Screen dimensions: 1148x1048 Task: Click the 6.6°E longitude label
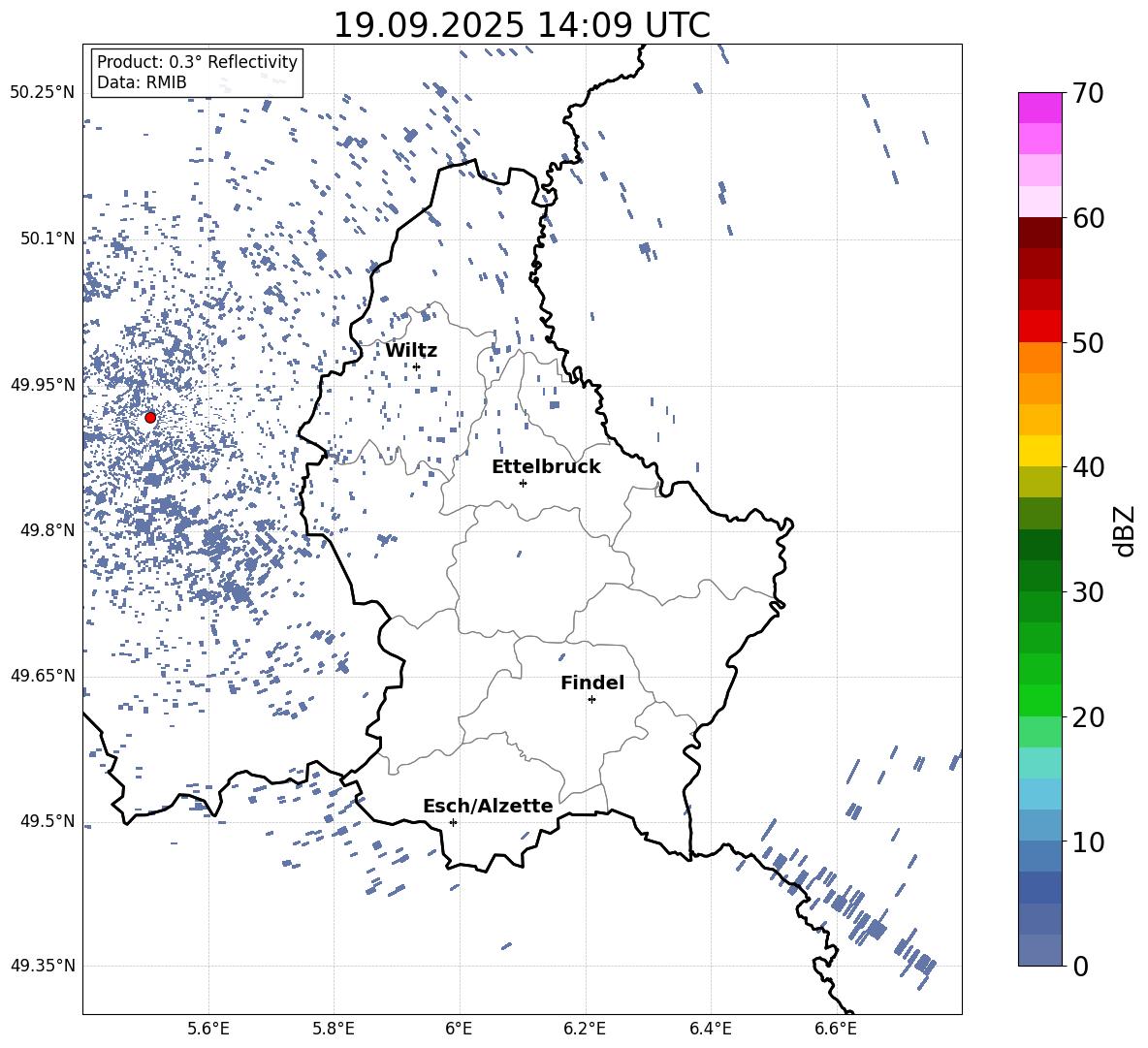click(x=836, y=1029)
